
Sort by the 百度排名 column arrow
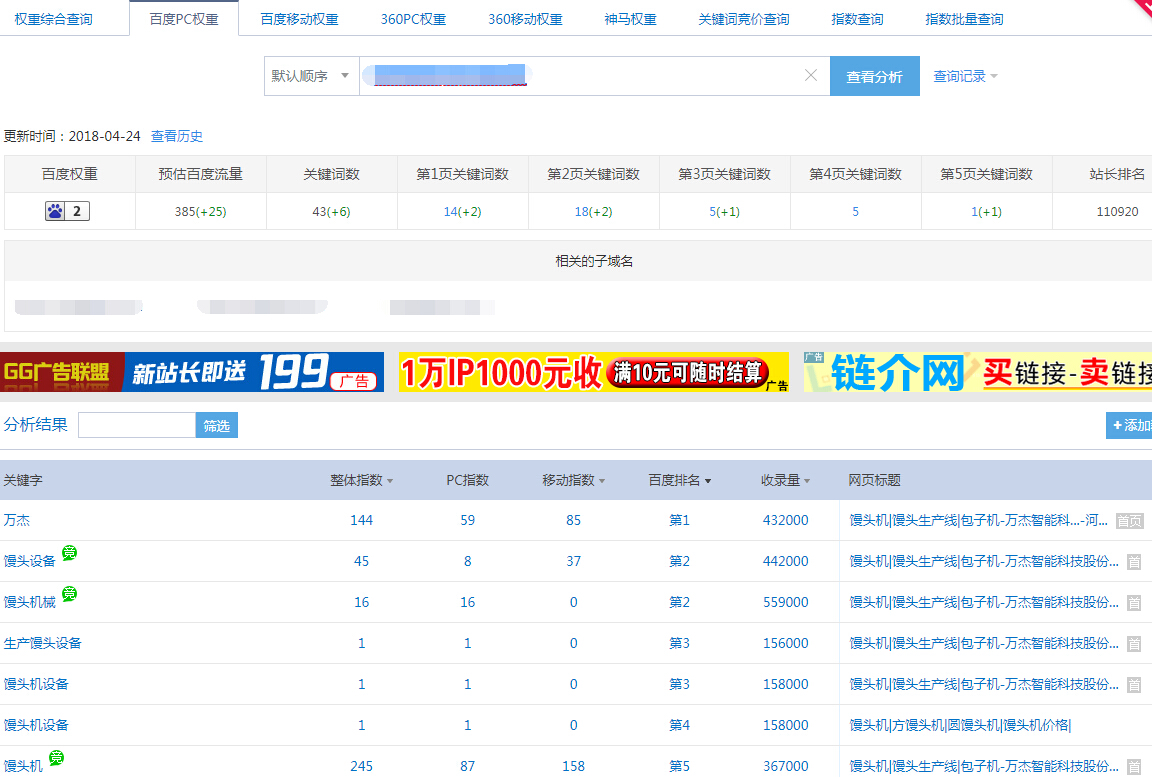708,481
